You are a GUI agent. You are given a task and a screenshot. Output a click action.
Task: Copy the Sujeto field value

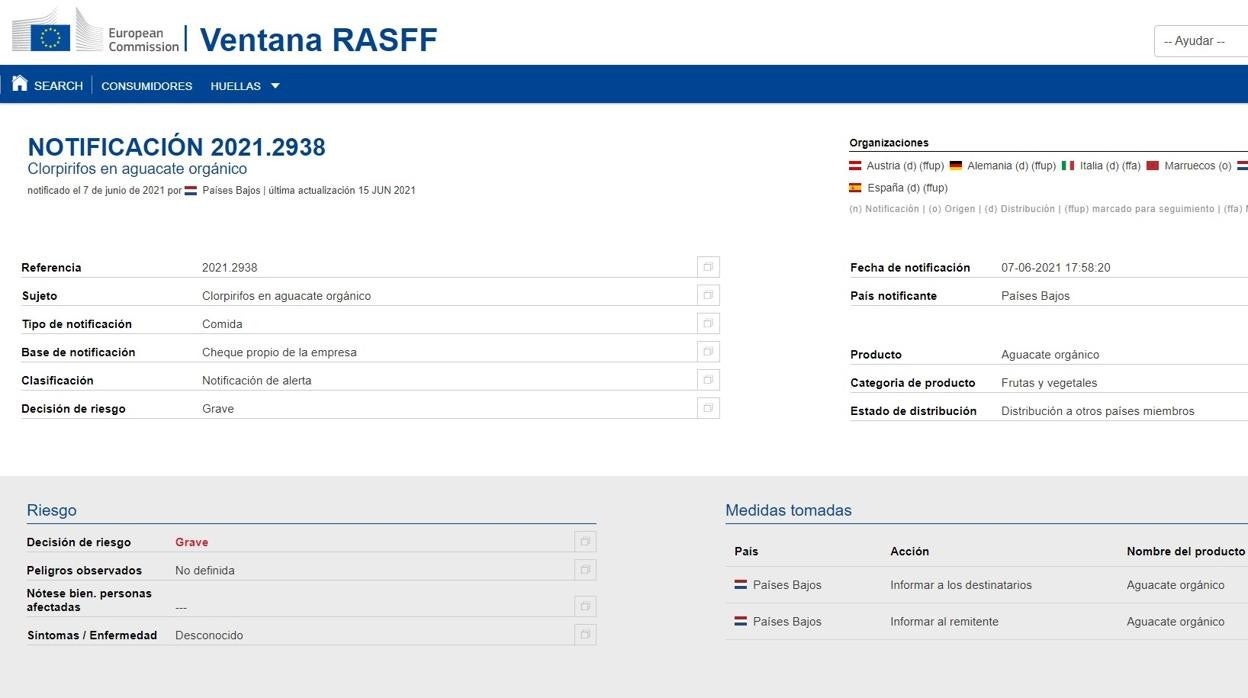[x=708, y=295]
